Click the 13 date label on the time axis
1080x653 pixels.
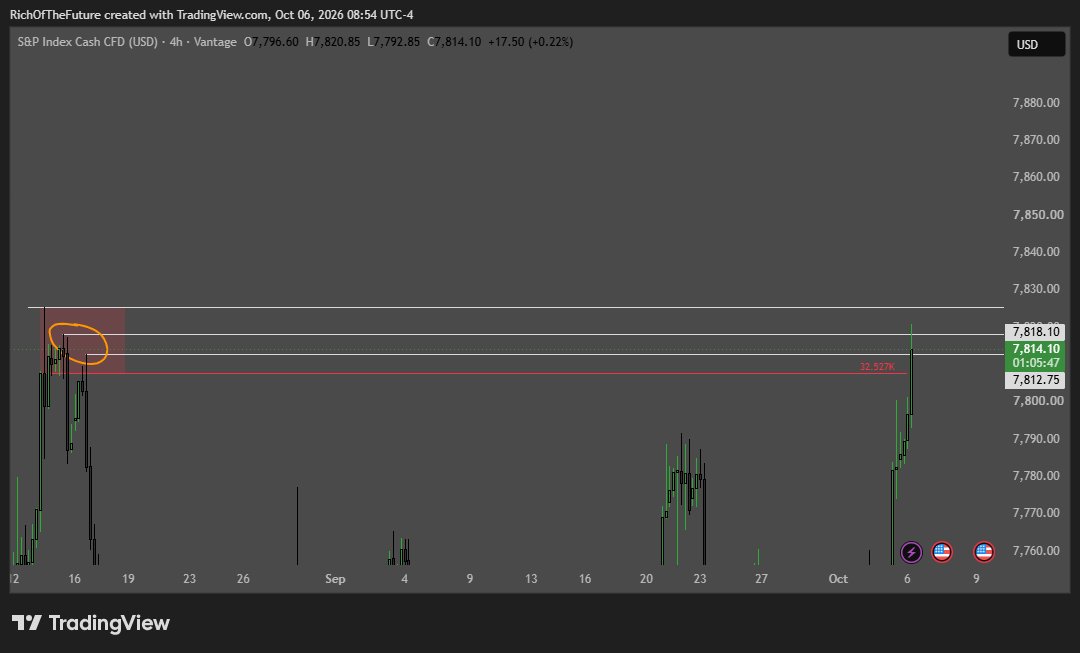[531, 579]
